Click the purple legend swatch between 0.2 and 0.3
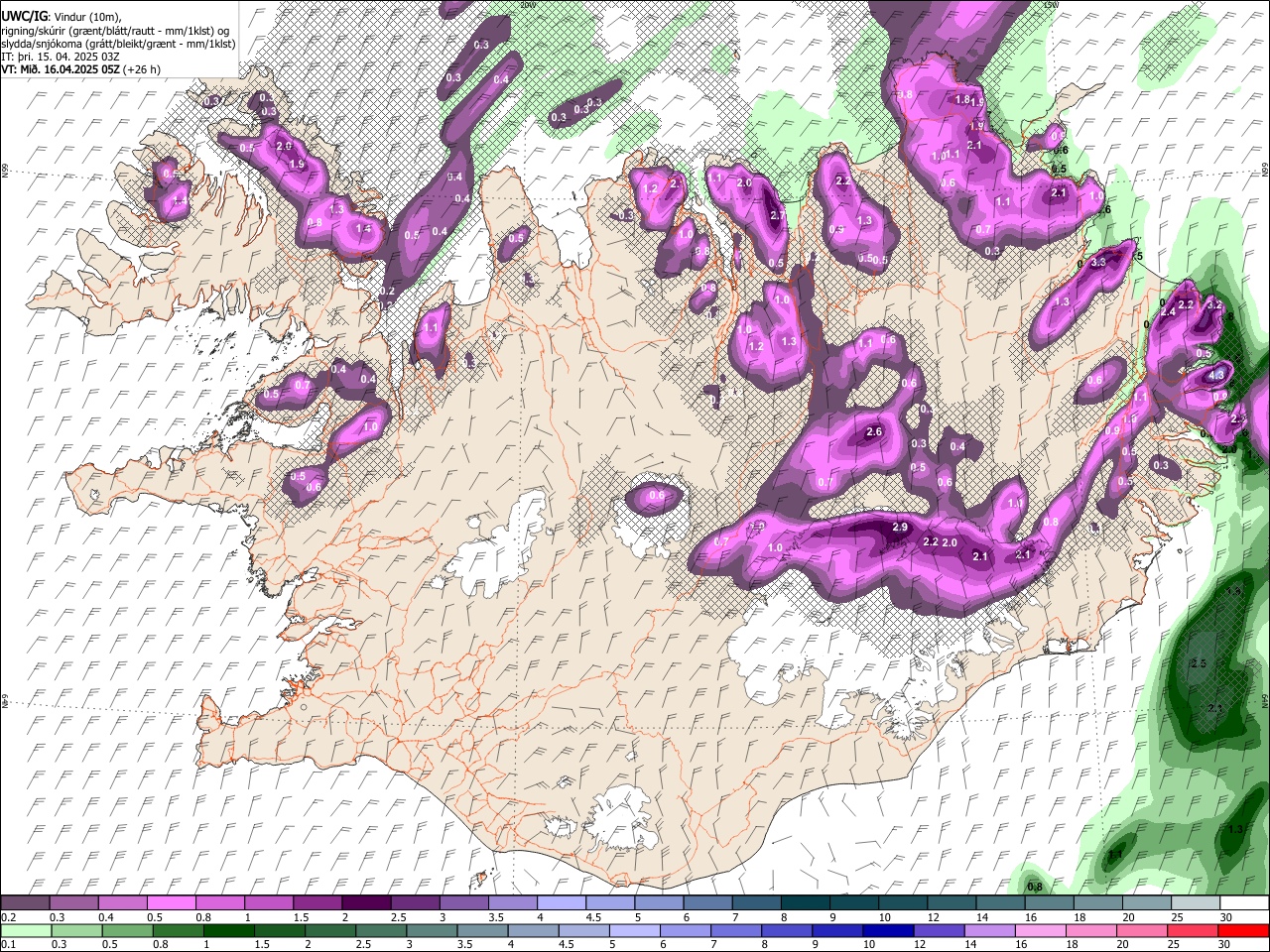The width and height of the screenshot is (1270, 952). [x=25, y=903]
